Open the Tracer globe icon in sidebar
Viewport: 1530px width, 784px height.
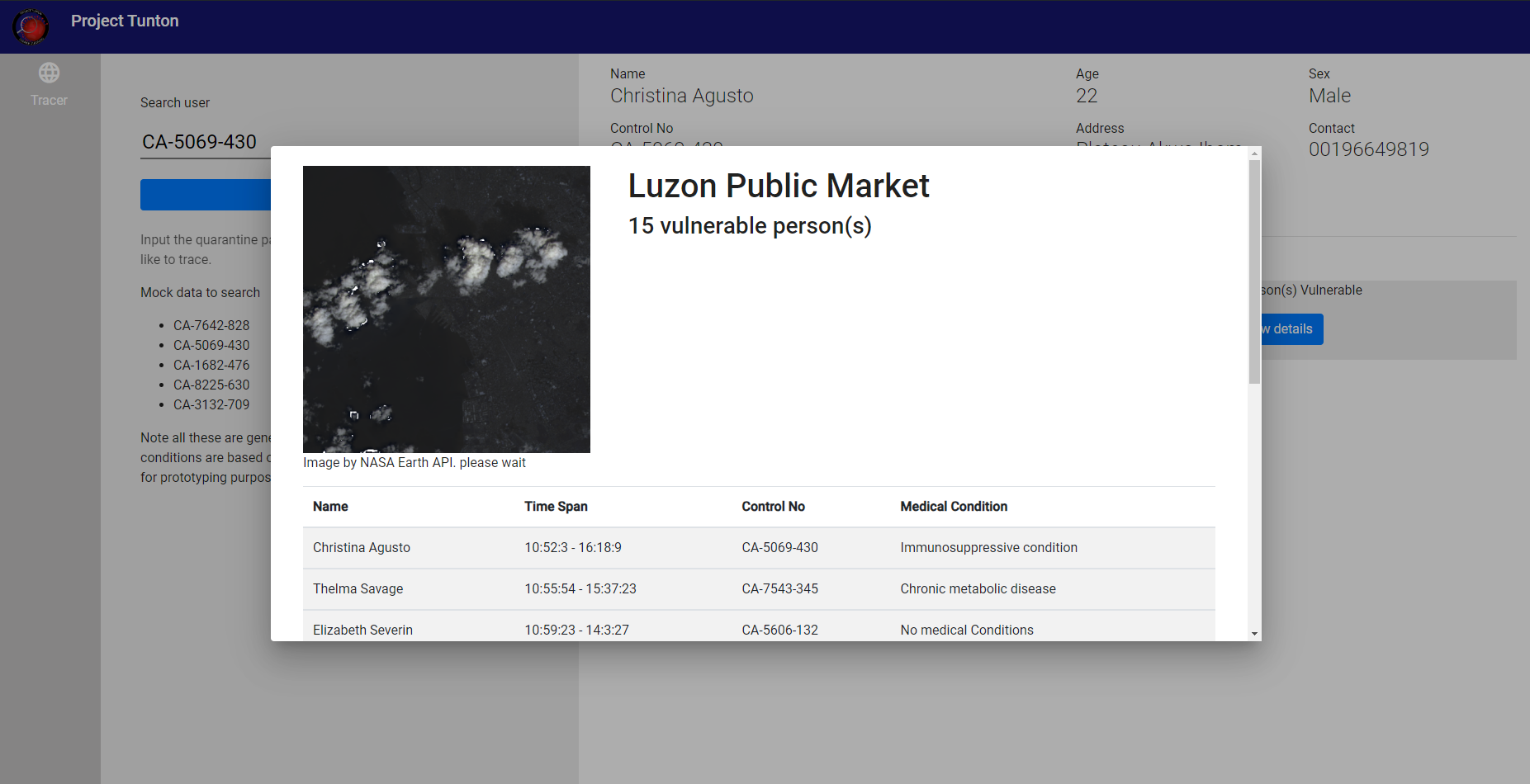click(50, 73)
